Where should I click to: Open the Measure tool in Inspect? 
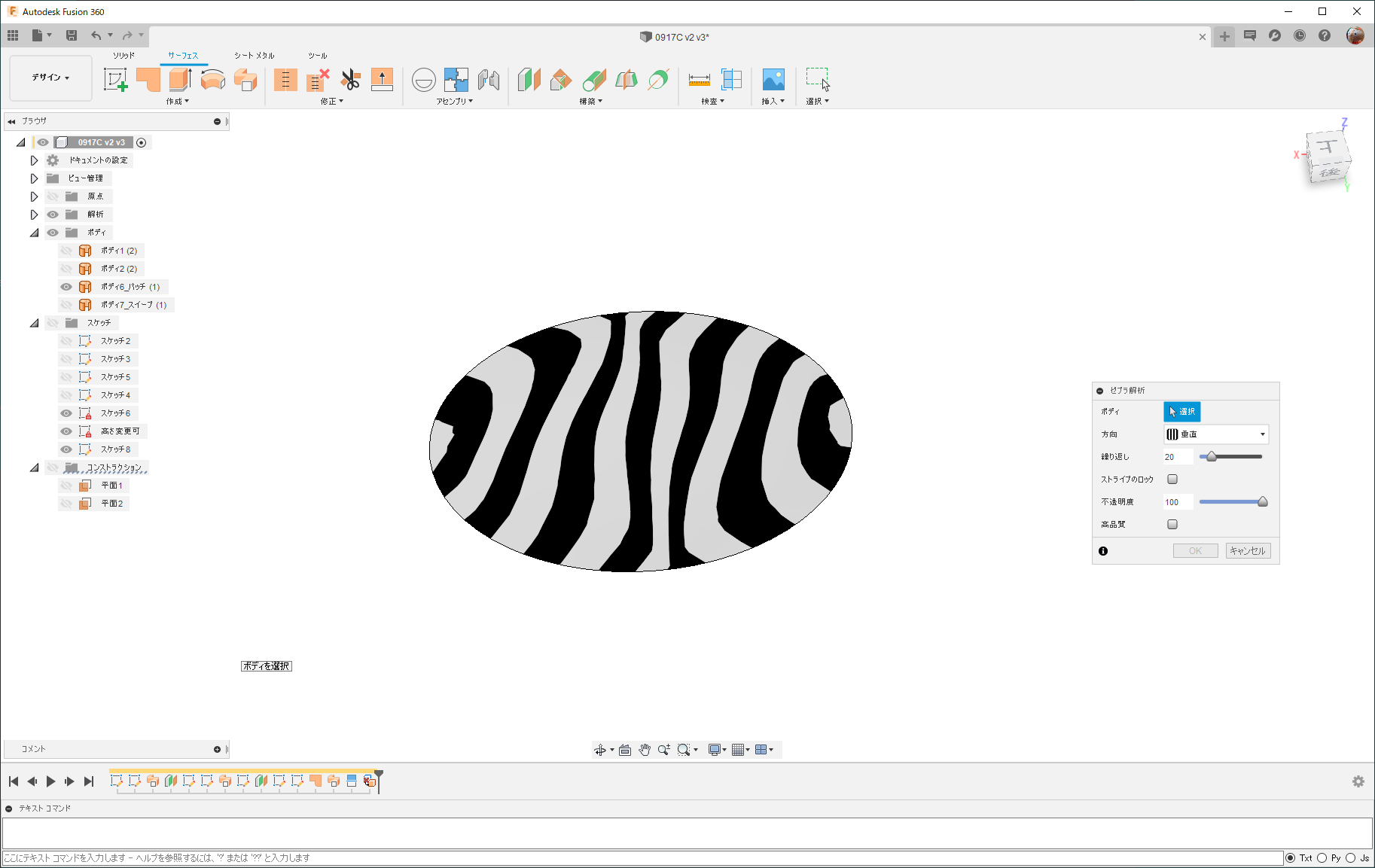tap(700, 79)
